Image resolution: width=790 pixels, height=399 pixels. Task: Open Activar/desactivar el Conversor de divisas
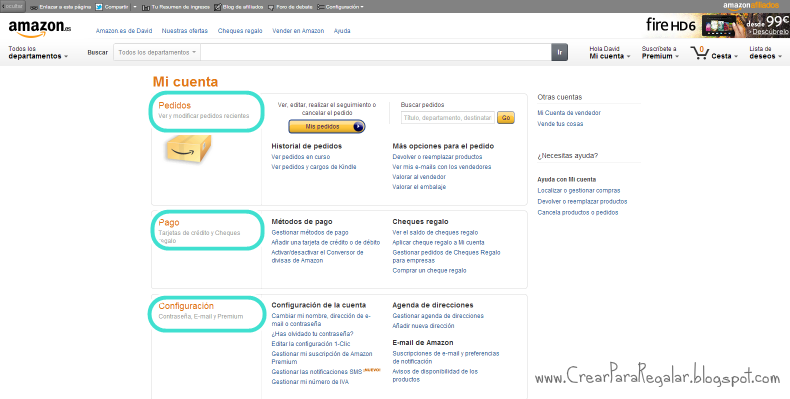click(317, 256)
